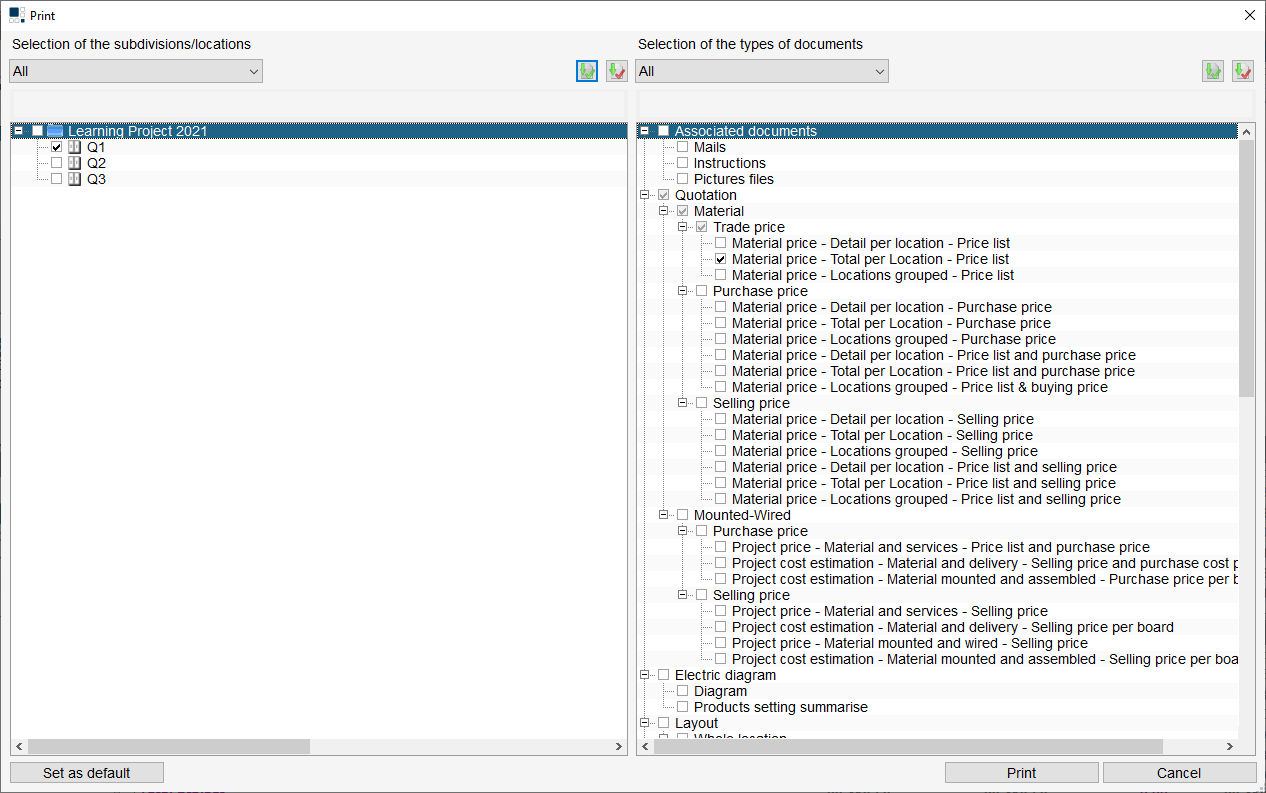The width and height of the screenshot is (1266, 793).
Task: Expand the Layout tree node
Action: coord(645,723)
